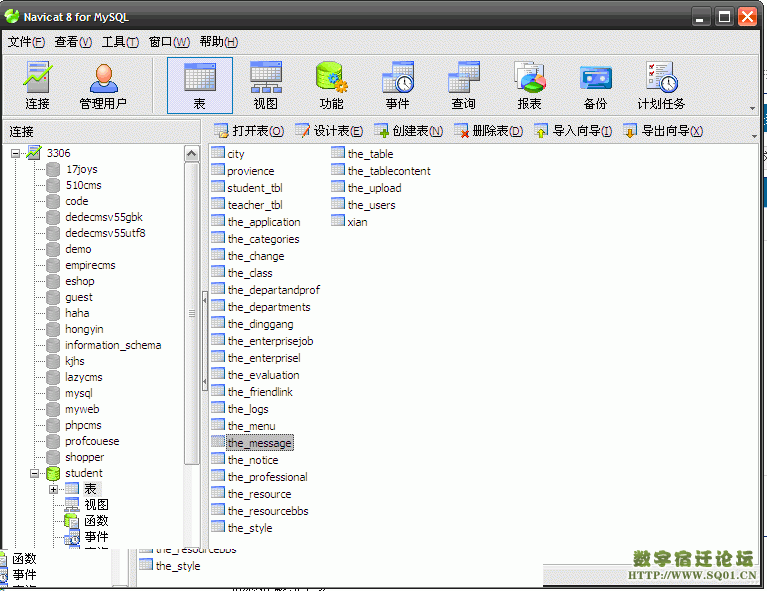Expand the table toolbar overflow arrow
Viewport: 767px width, 591px height.
tap(754, 136)
